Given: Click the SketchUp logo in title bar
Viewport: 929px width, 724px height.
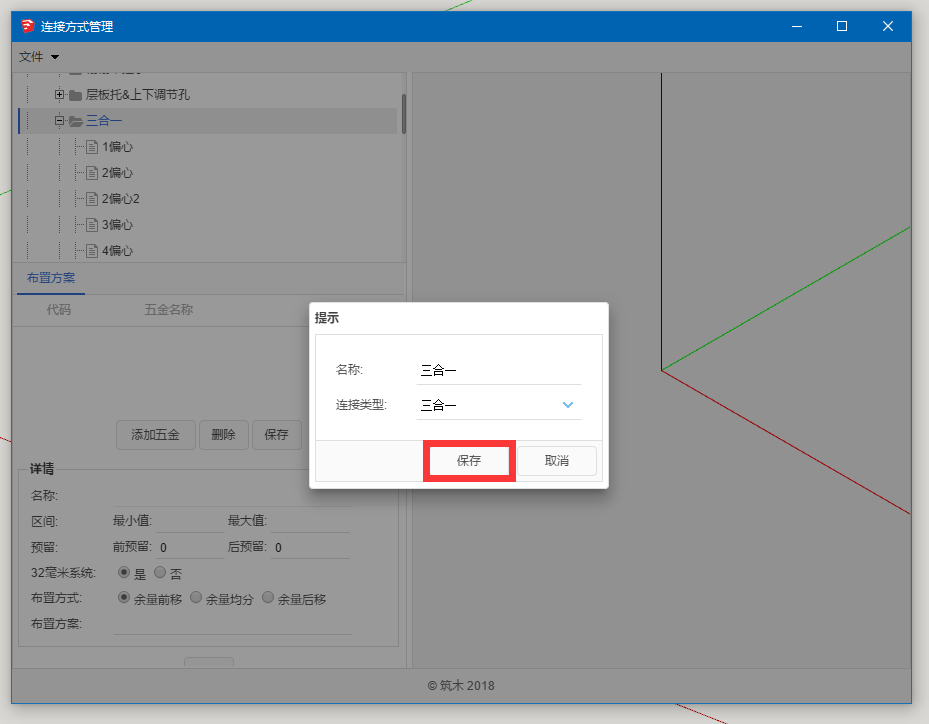Looking at the screenshot, I should (27, 26).
